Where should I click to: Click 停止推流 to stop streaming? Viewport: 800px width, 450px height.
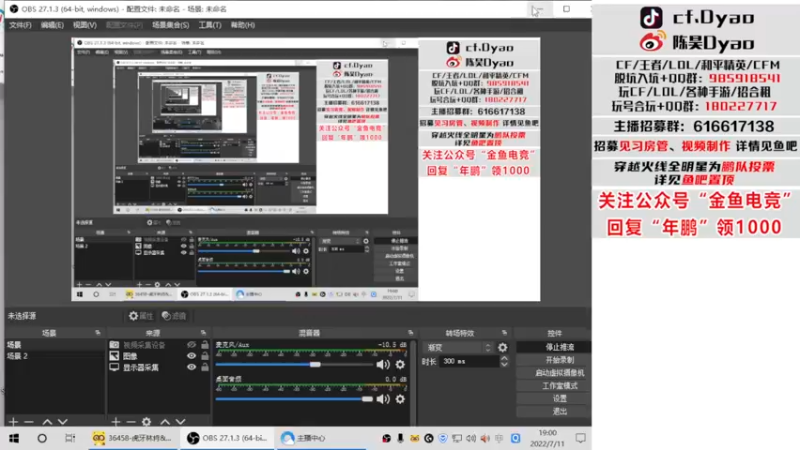point(555,347)
